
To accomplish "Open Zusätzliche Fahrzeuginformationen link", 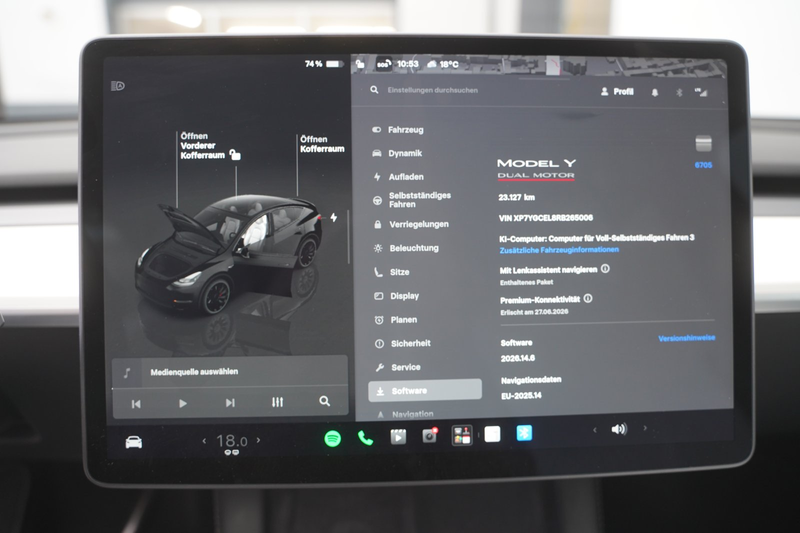I will (559, 250).
